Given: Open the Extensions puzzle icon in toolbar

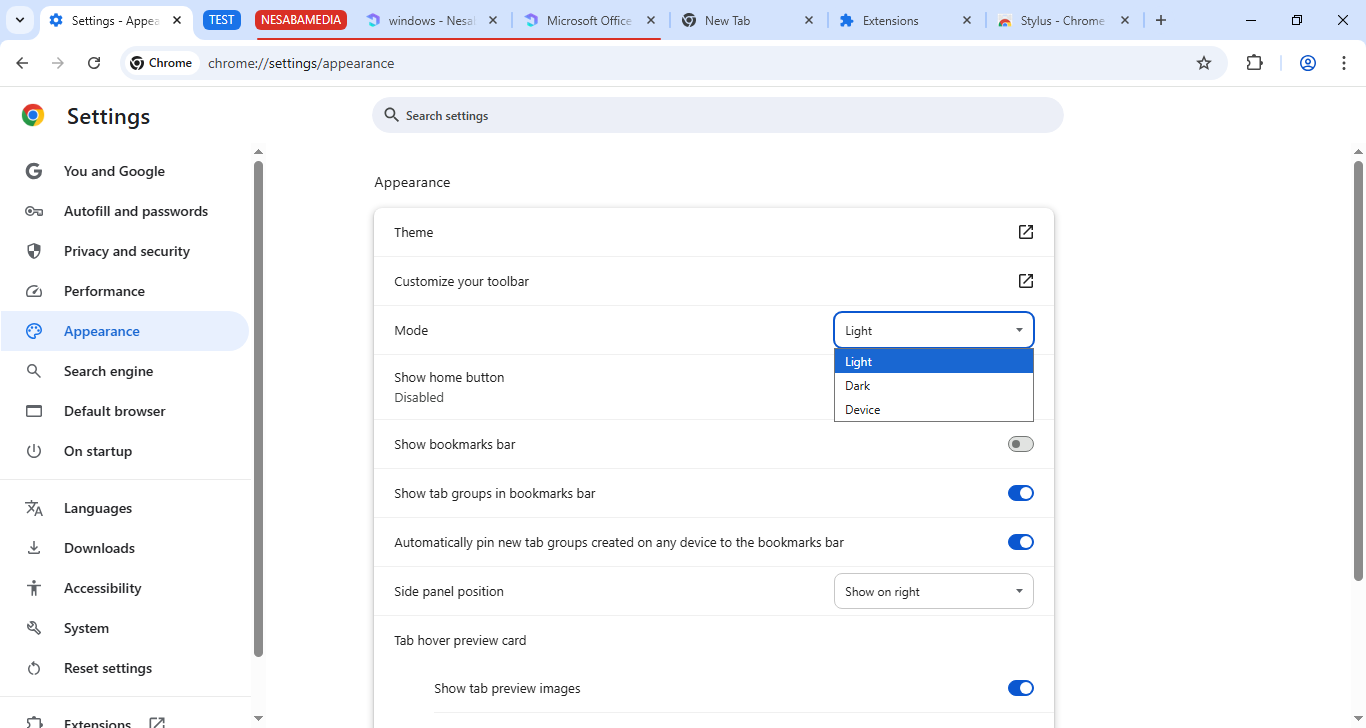Looking at the screenshot, I should [1254, 63].
